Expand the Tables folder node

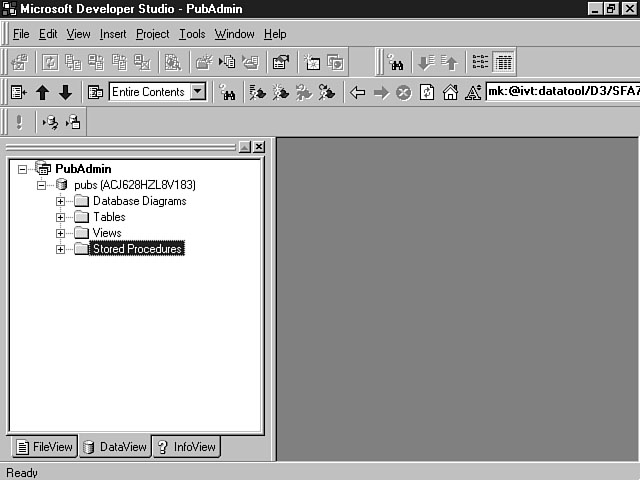coord(60,217)
